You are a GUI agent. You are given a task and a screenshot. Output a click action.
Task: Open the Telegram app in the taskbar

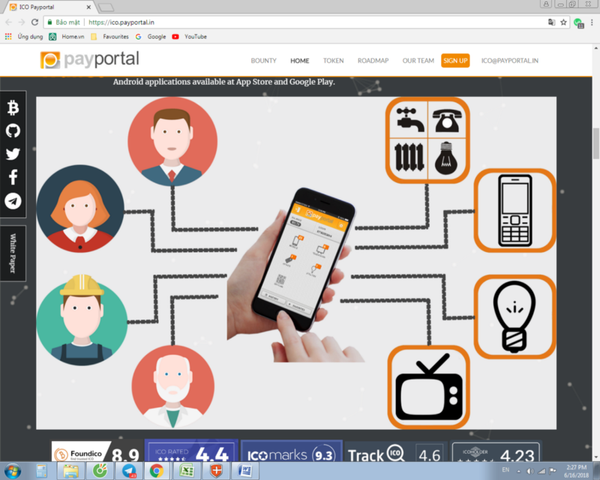pyautogui.click(x=129, y=471)
